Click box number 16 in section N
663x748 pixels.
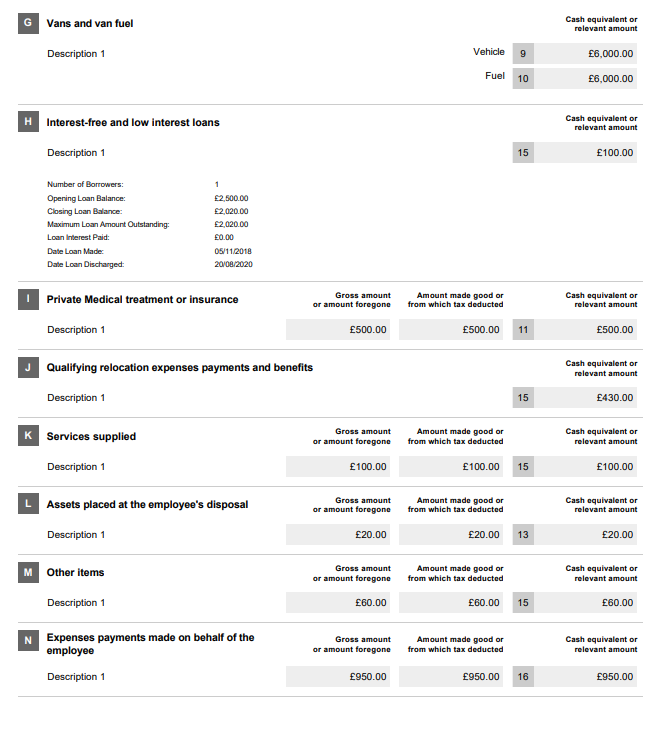tap(523, 676)
